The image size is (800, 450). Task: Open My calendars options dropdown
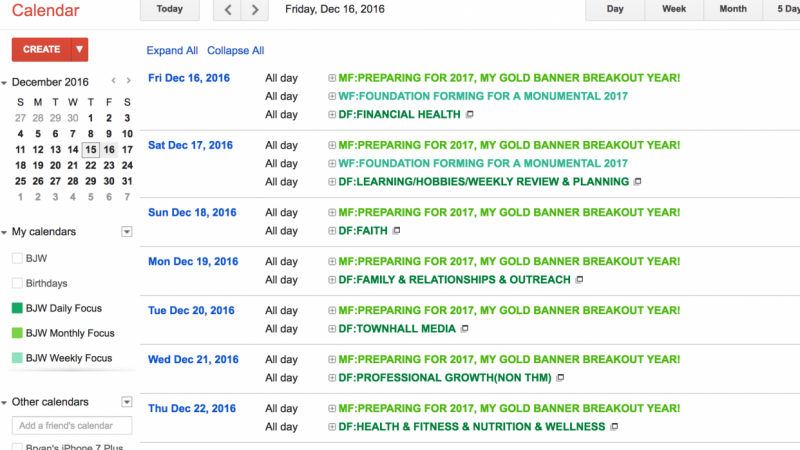(x=127, y=232)
